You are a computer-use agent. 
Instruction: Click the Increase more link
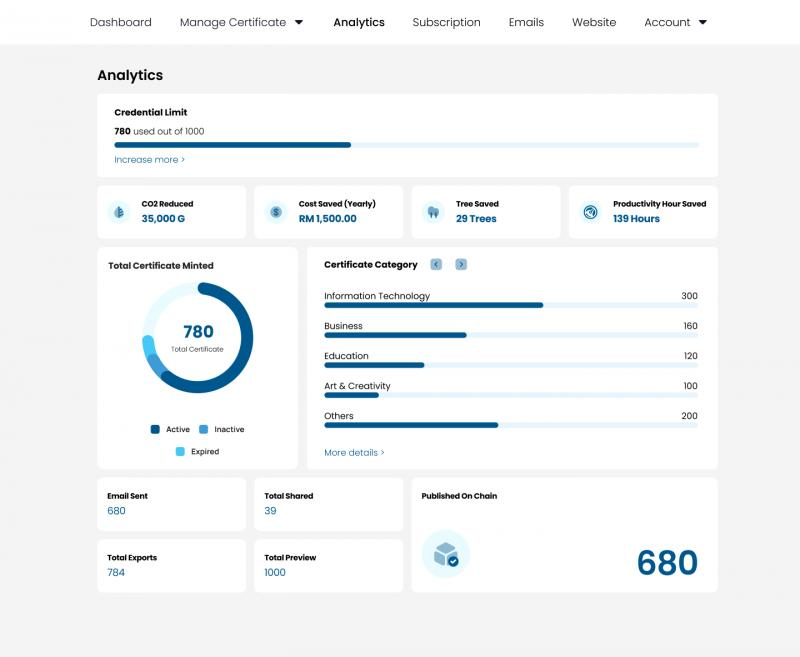(149, 160)
